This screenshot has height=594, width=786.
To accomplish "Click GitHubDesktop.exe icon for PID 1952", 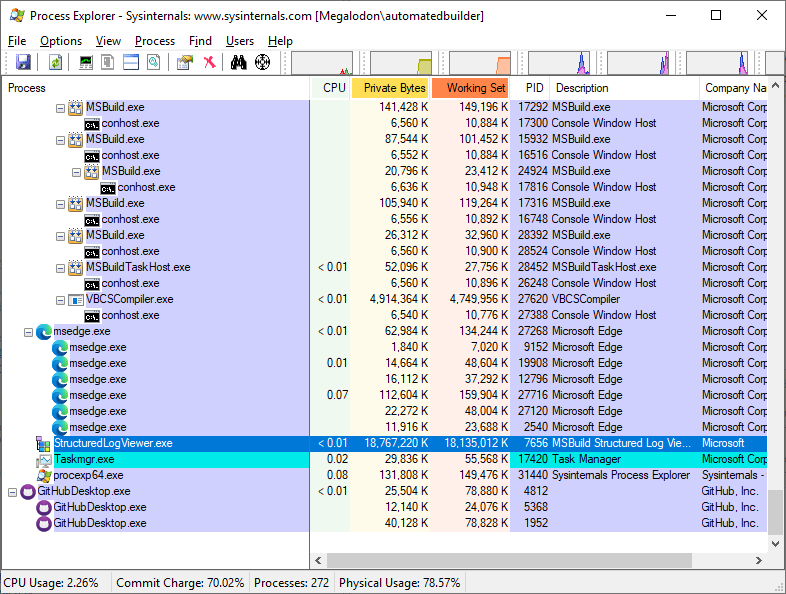I will pyautogui.click(x=44, y=524).
